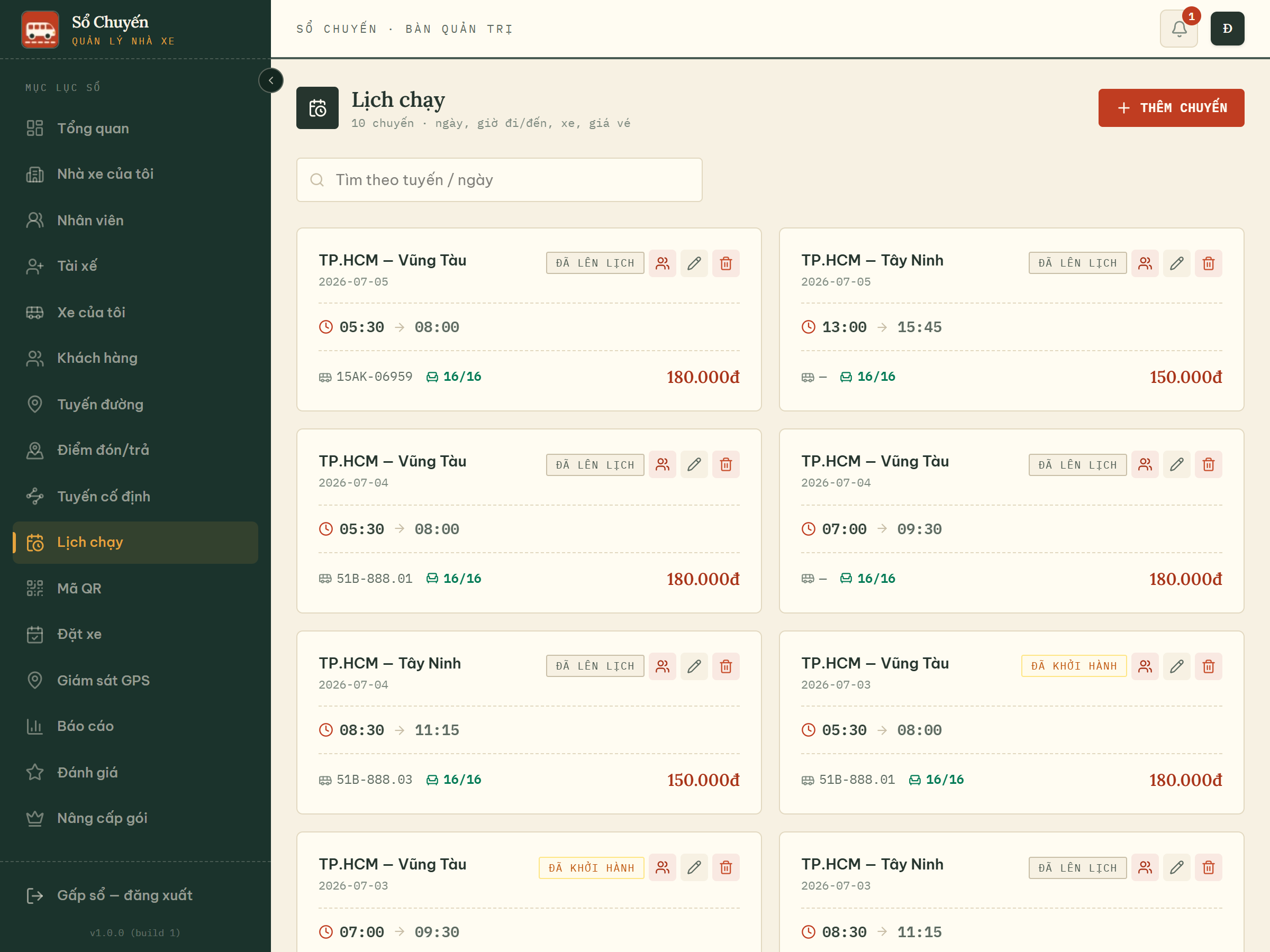1270x952 pixels.
Task: View passengers of 05:30 Vũng Tàu 2026-07-03 trip
Action: (1145, 666)
